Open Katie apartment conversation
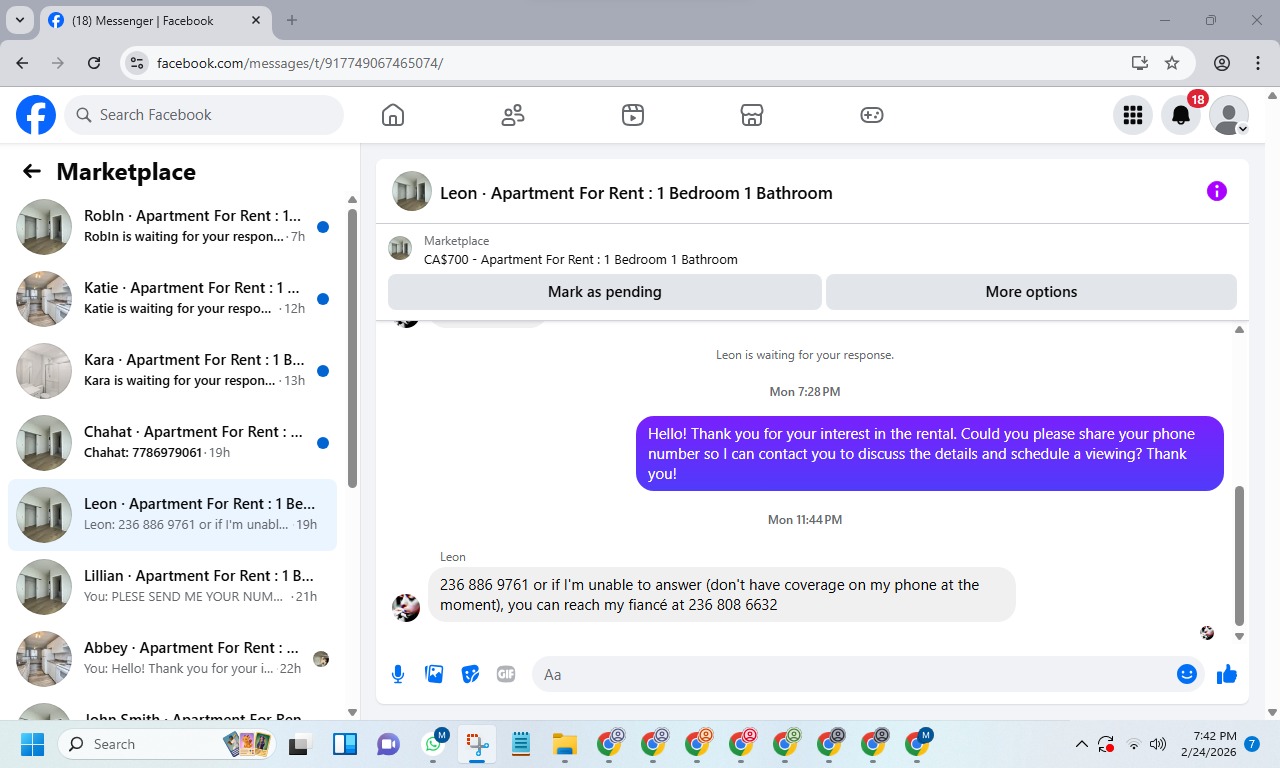 172,299
